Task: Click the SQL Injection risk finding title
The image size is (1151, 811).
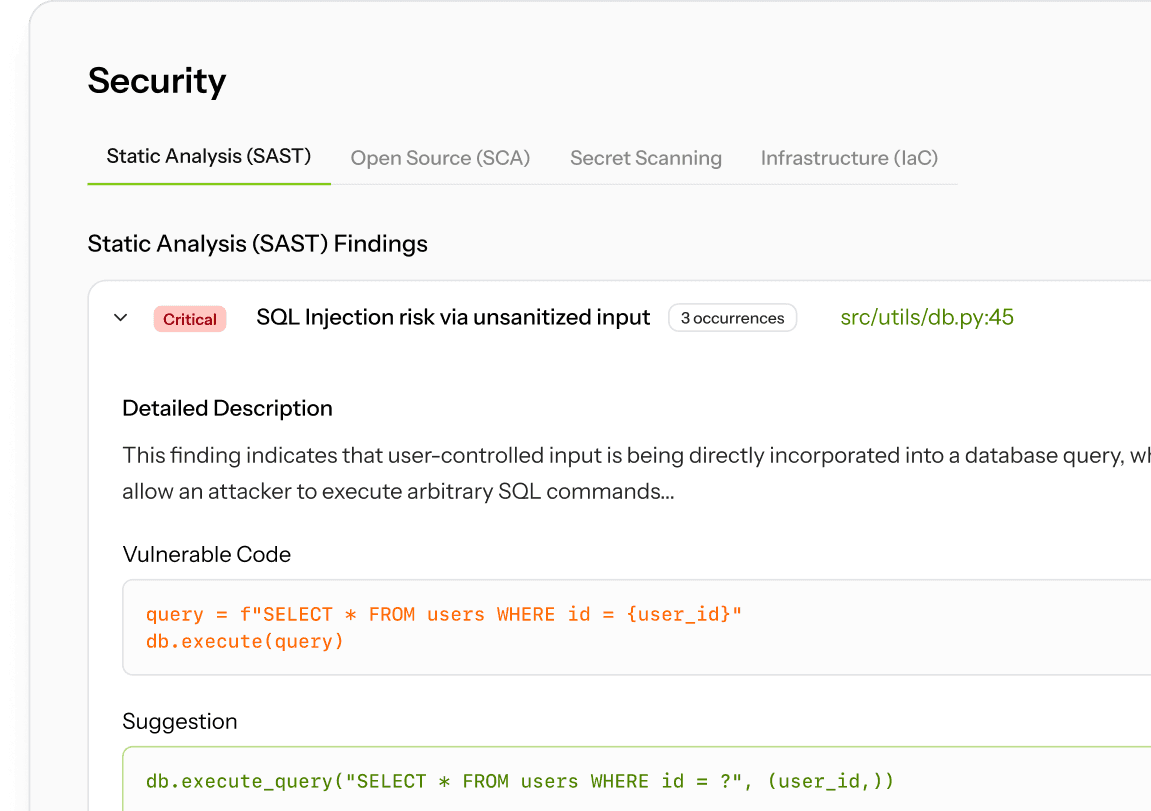Action: click(453, 318)
